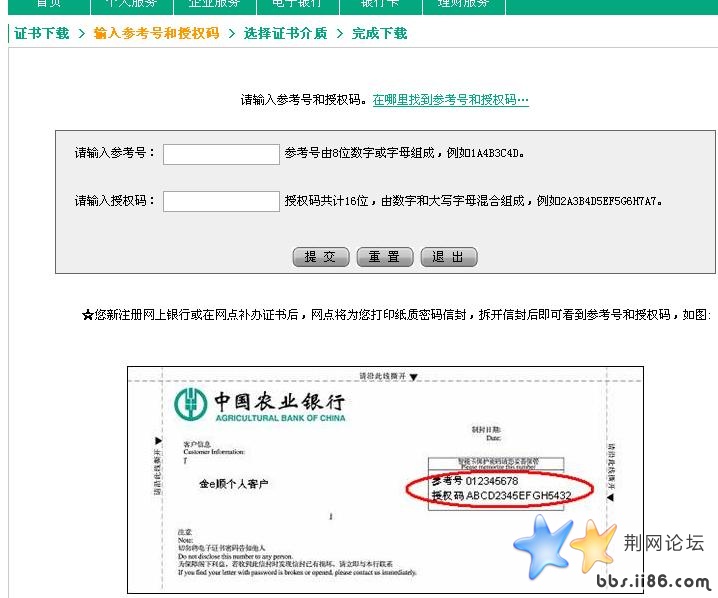Click the hint text with example 1A4B3C4D

tap(404, 153)
